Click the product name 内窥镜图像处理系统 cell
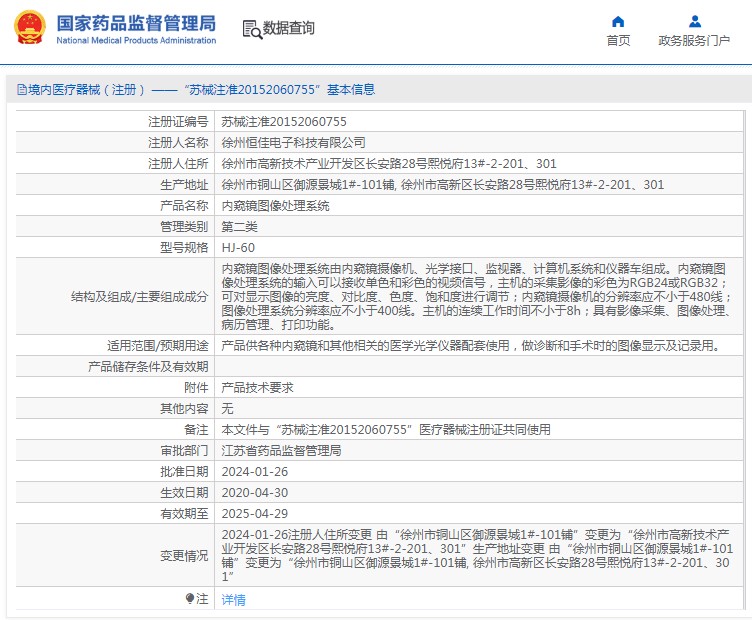The width and height of the screenshot is (752, 620). coord(275,205)
